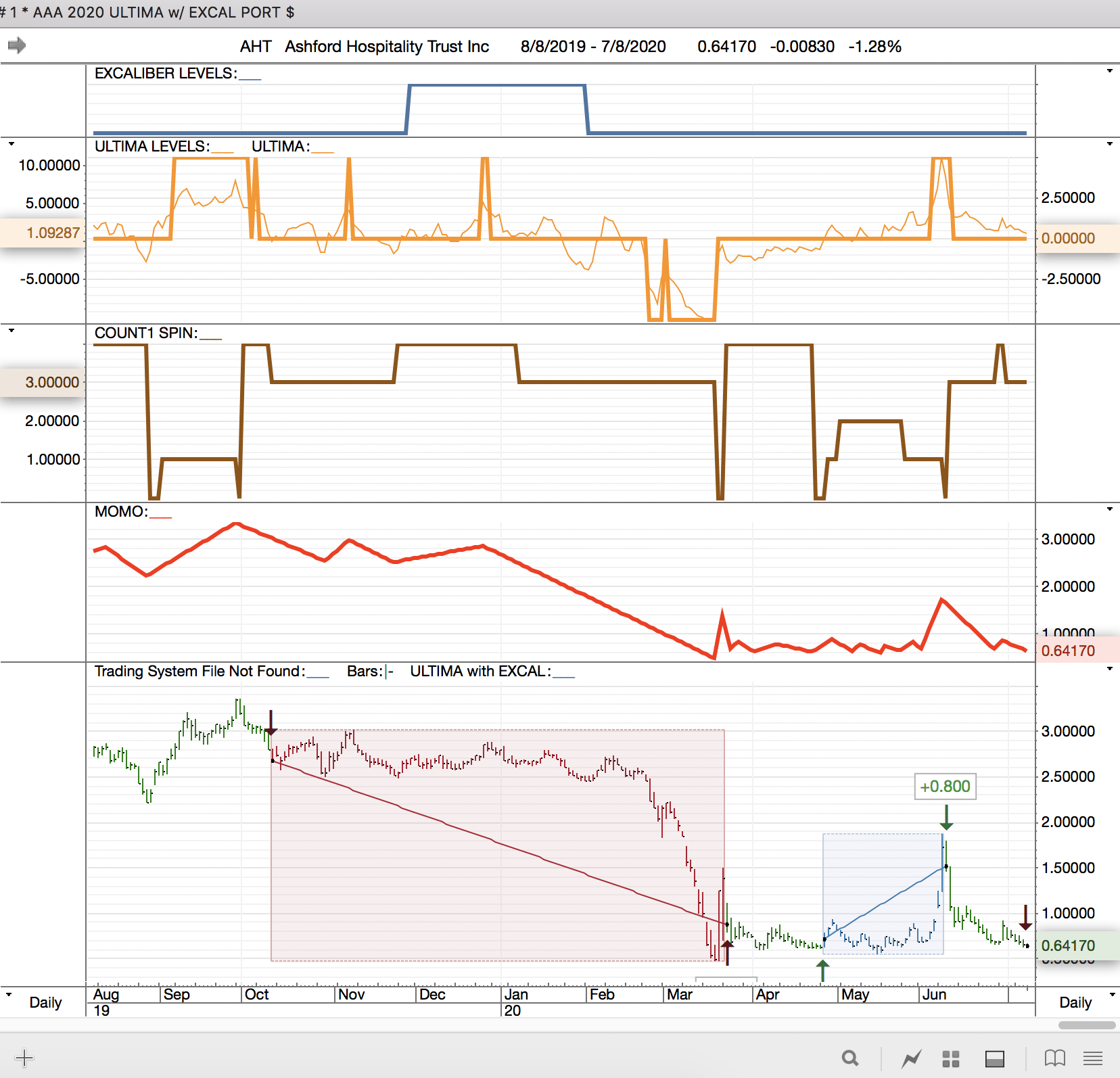Screen dimensions: 1120x1078
Task: Click the red down-arrow marker at chart's latest bar
Action: 1025,917
